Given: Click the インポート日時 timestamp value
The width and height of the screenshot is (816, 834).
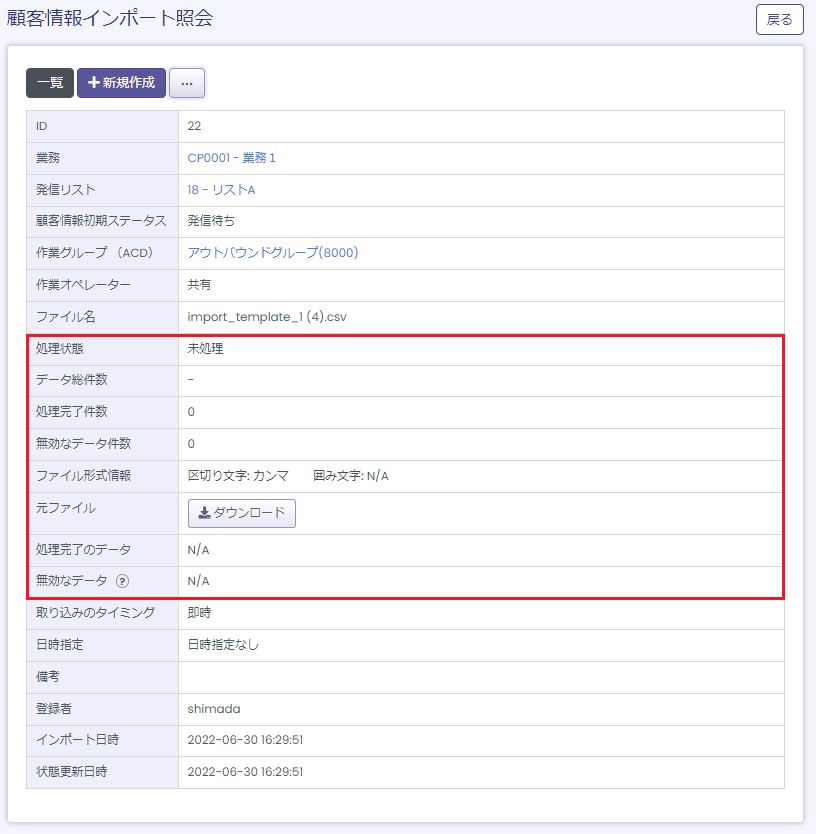Looking at the screenshot, I should coord(245,740).
